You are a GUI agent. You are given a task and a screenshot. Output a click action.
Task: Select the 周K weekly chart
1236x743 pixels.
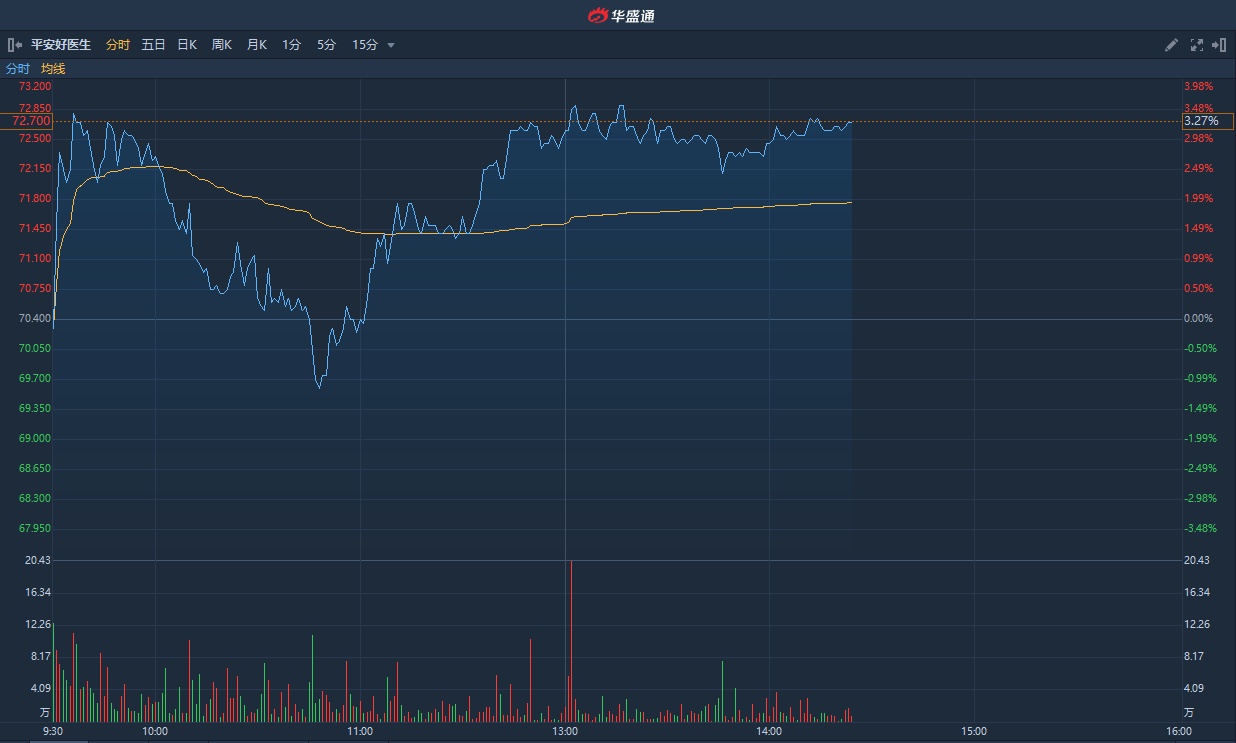point(221,45)
